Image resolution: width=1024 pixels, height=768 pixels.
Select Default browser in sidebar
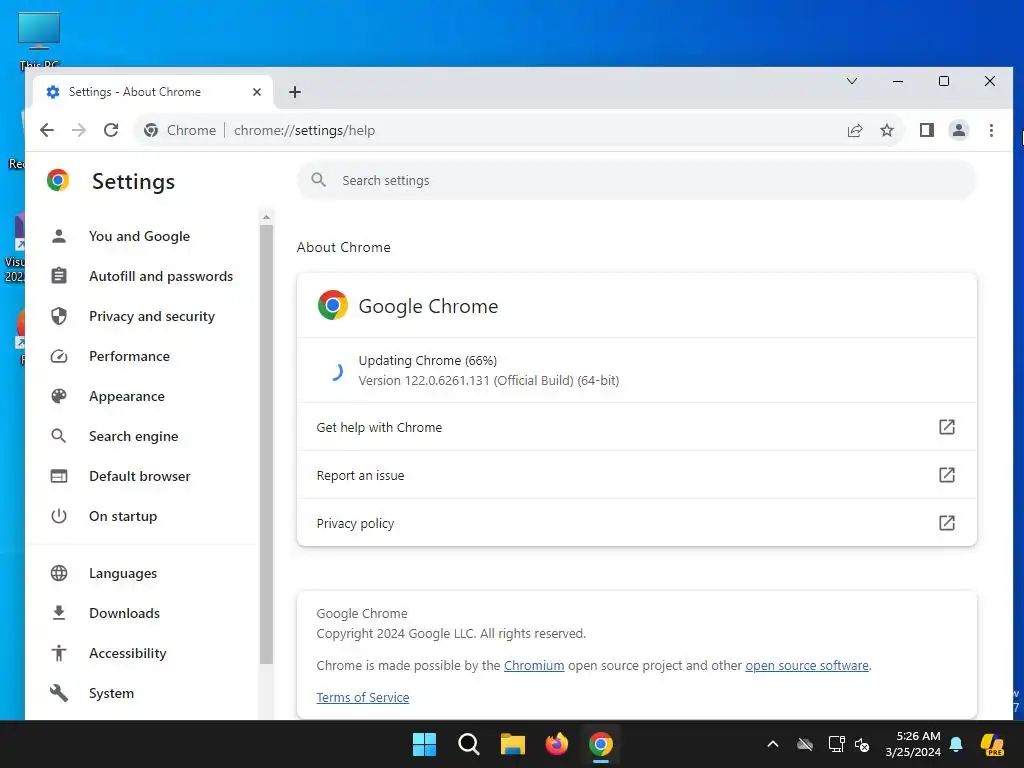(x=140, y=476)
